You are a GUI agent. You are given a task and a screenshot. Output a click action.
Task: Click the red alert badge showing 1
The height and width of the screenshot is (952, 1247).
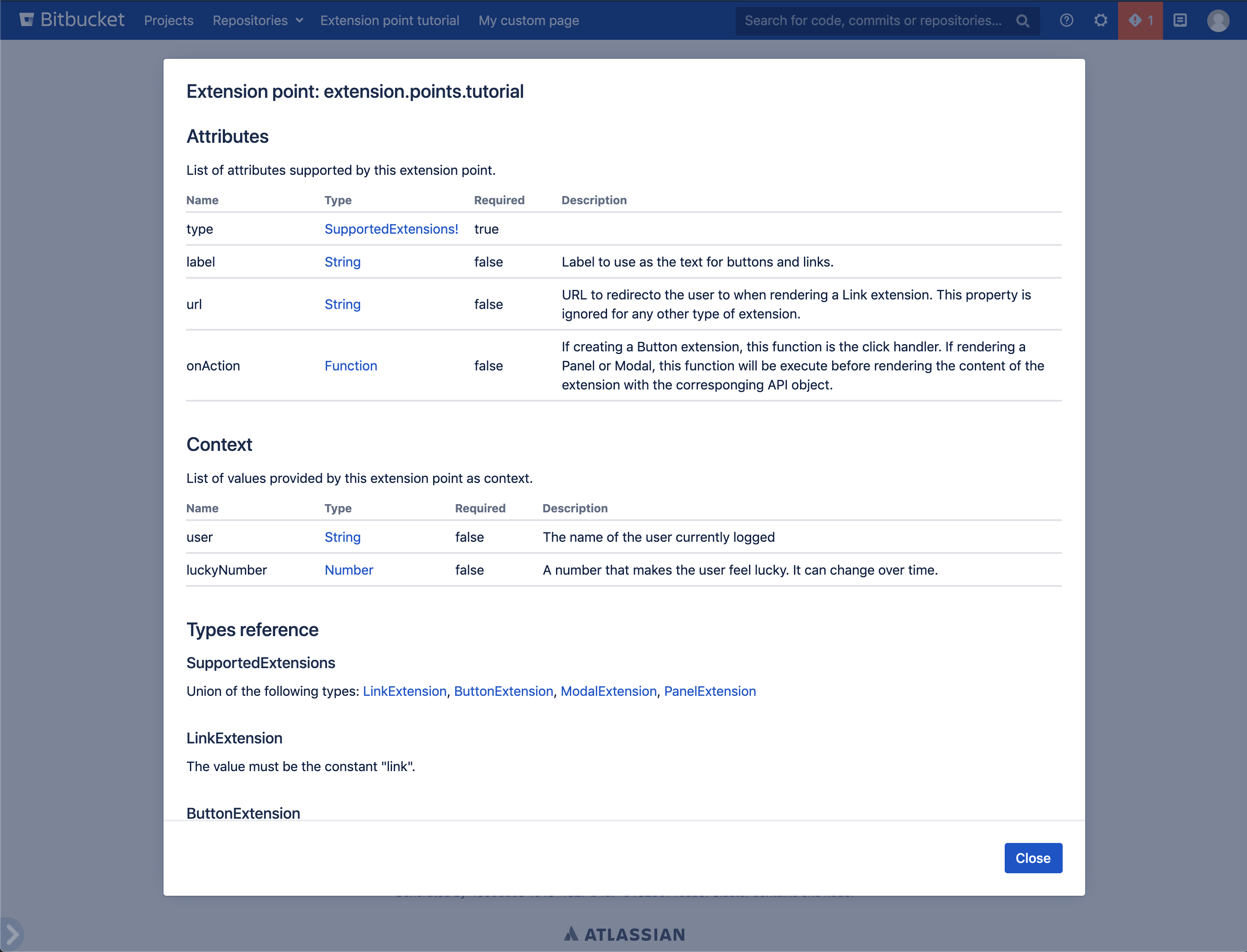(1141, 20)
